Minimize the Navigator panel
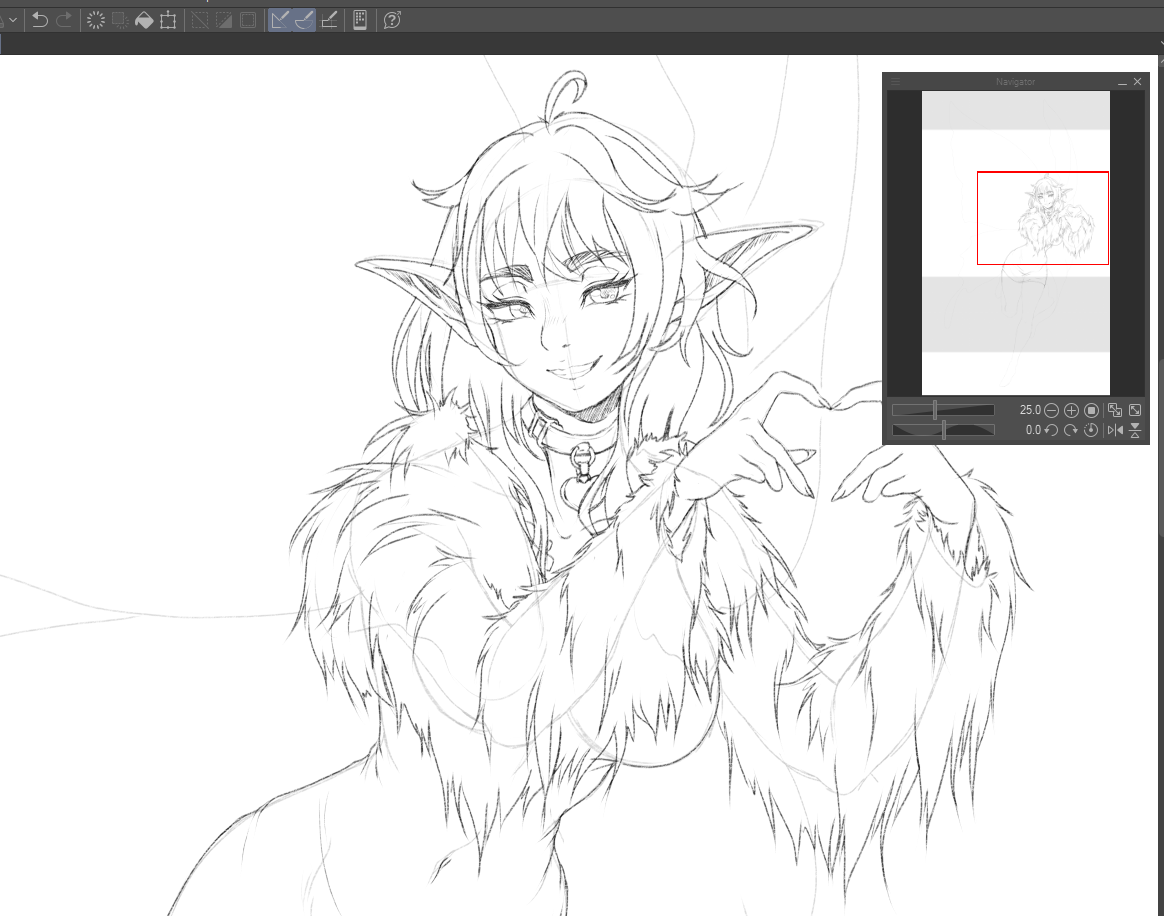This screenshot has width=1164, height=916. [1122, 82]
